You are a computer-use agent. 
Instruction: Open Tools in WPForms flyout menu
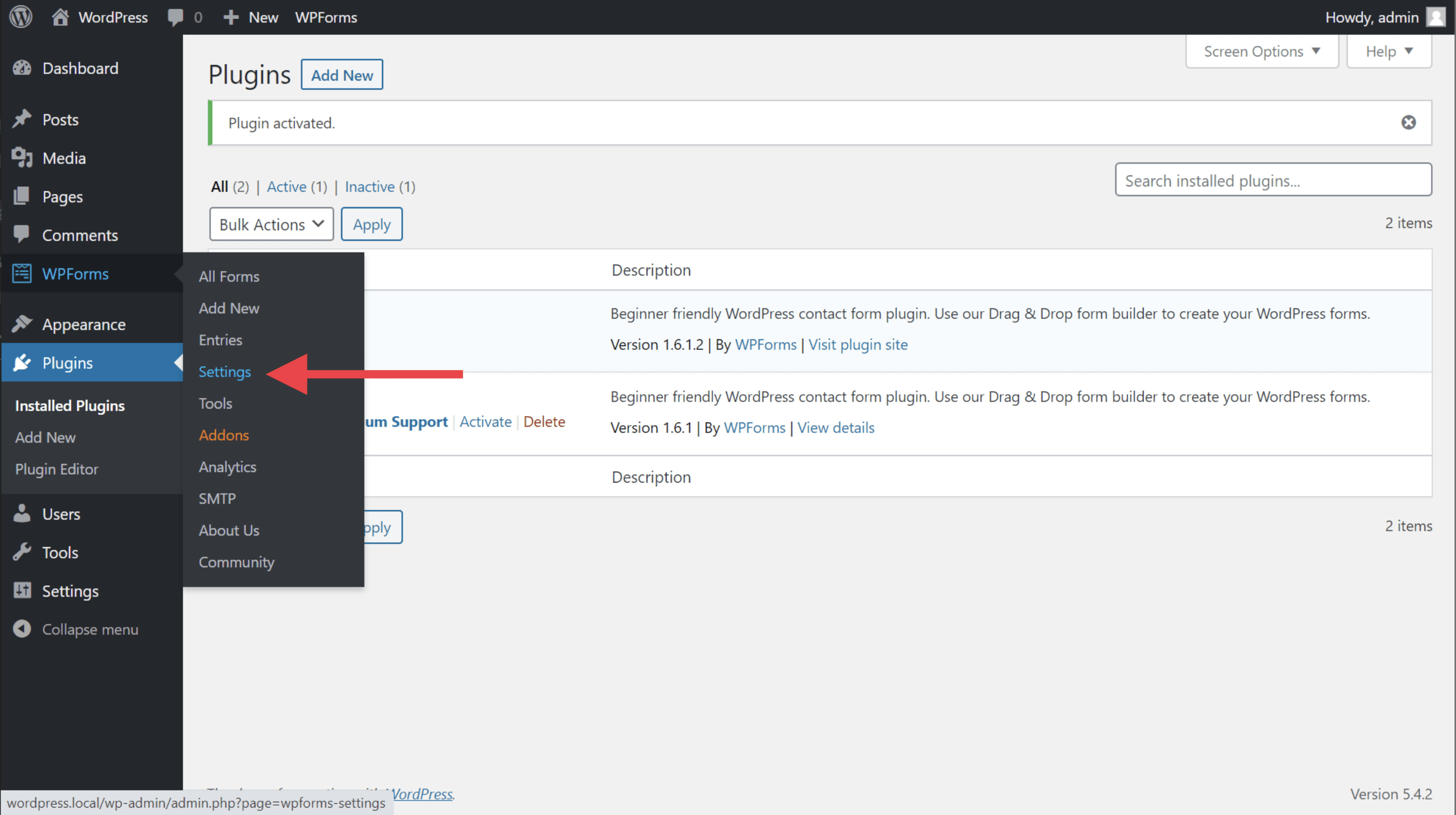(x=215, y=403)
